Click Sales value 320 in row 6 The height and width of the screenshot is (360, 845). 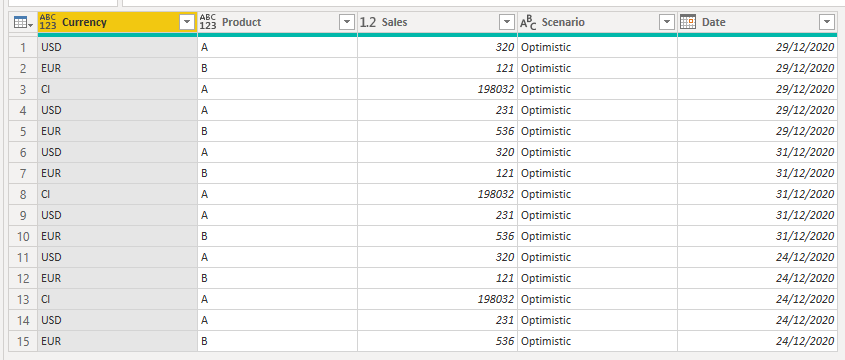pos(438,153)
